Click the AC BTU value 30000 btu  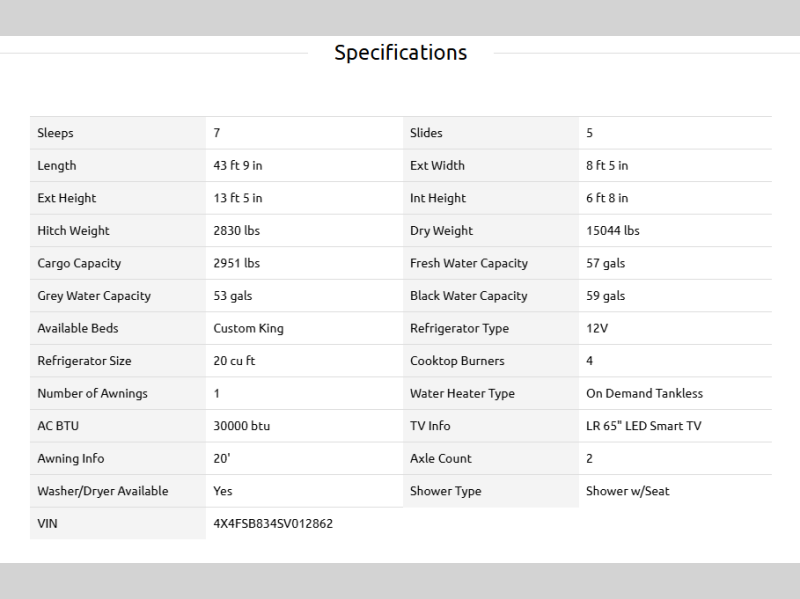(x=241, y=426)
